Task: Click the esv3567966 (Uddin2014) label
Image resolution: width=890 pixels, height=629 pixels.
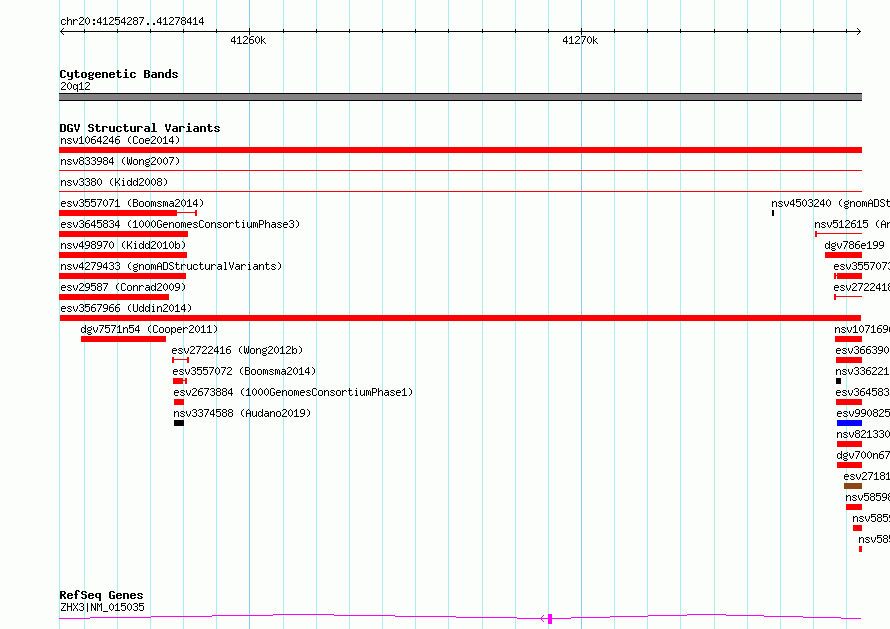Action: point(126,308)
